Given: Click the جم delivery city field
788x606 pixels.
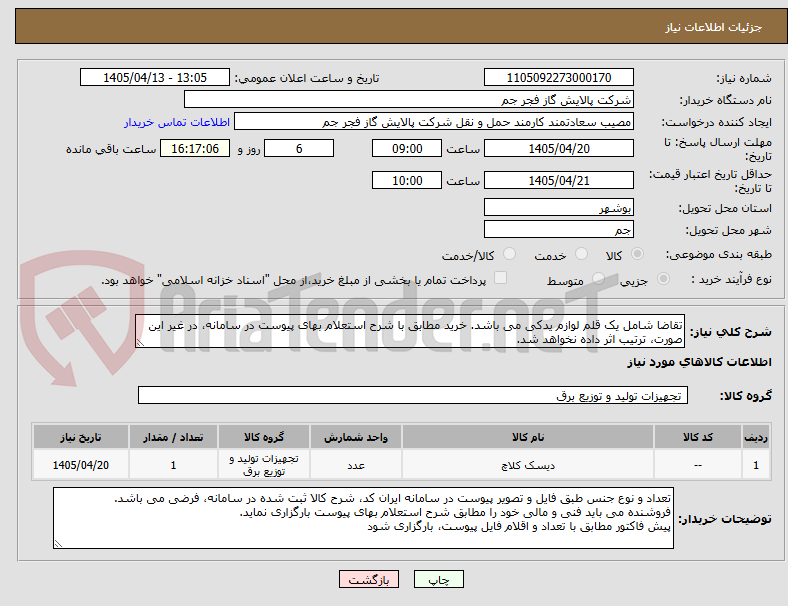Looking at the screenshot, I should [x=558, y=229].
